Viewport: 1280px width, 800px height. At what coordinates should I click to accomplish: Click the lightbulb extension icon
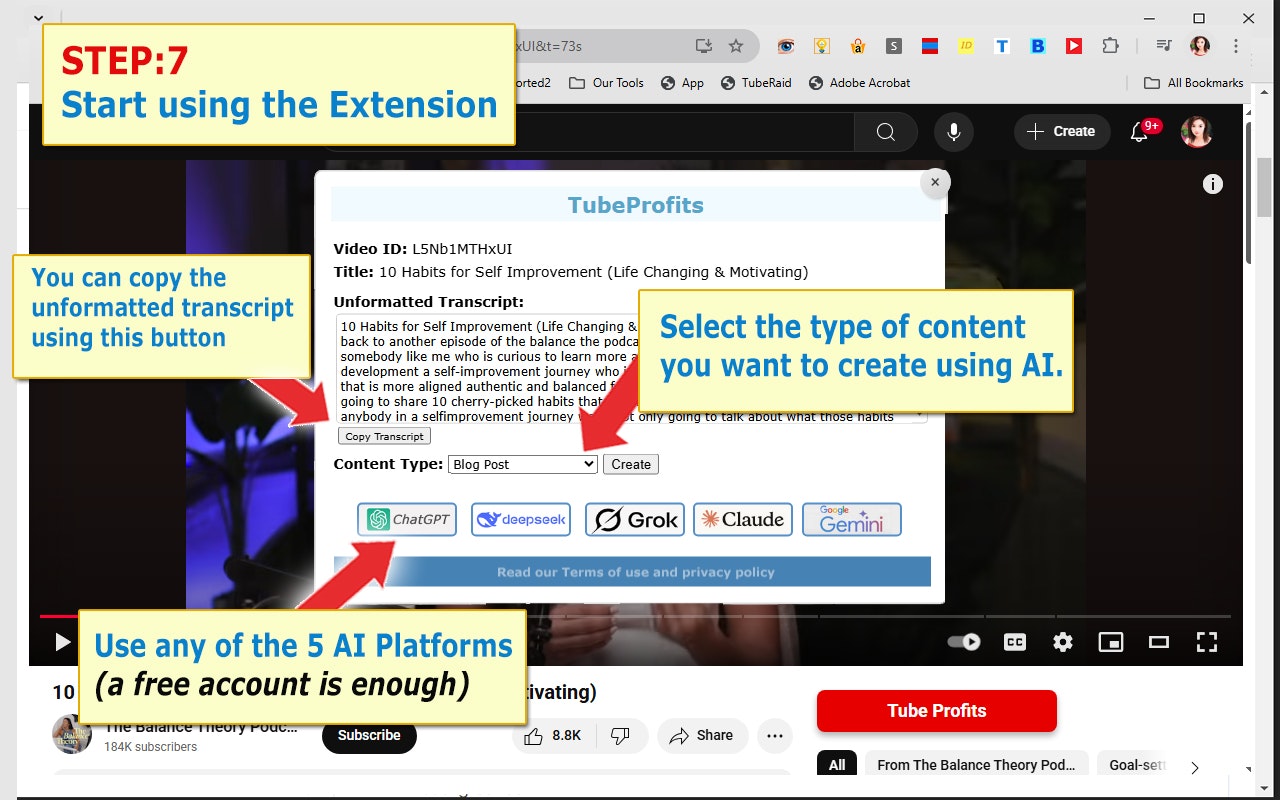pos(822,46)
